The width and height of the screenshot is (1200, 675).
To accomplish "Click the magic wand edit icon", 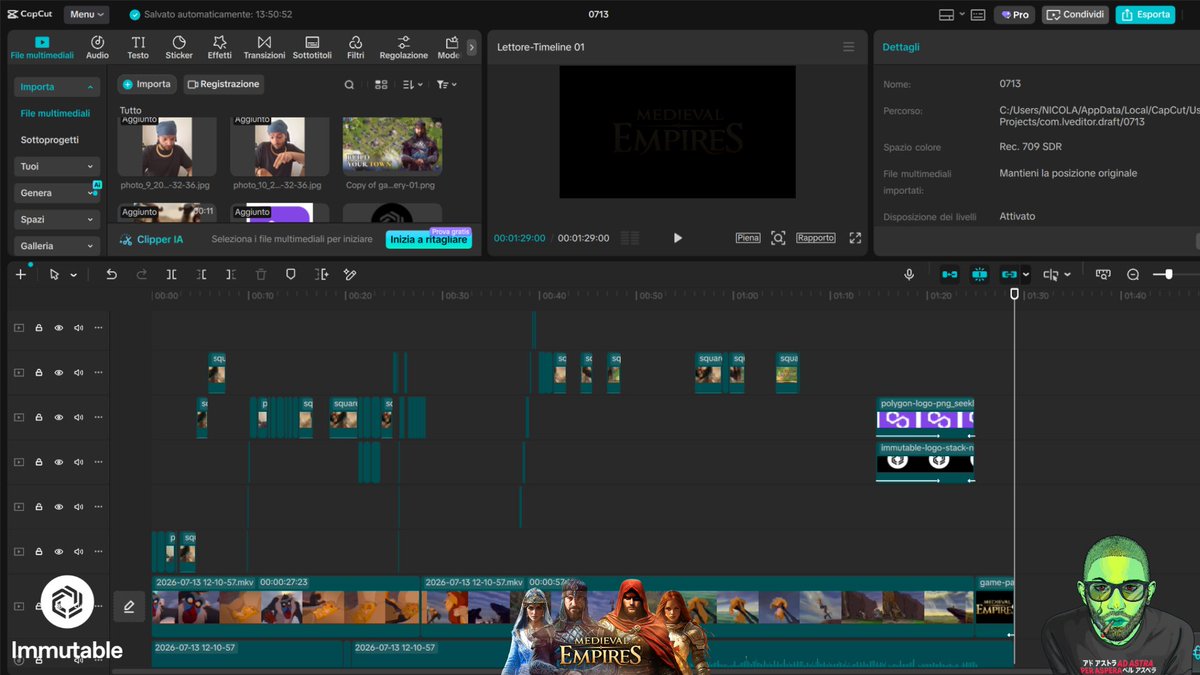I will (350, 274).
